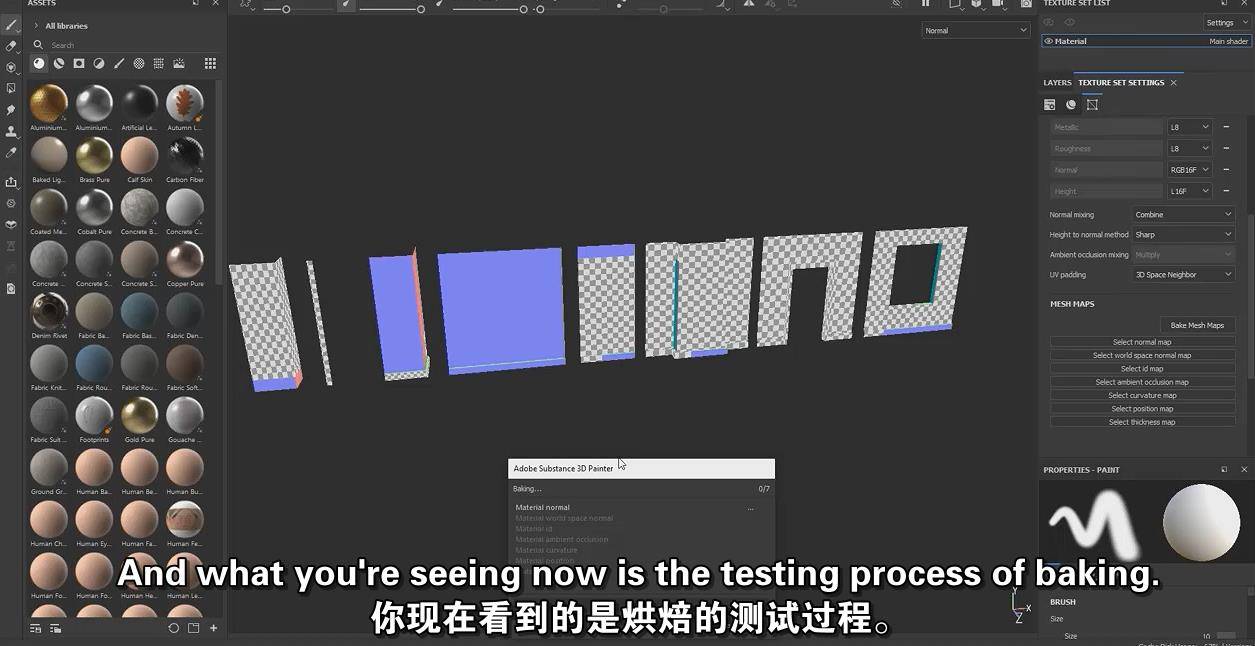Select Copper Pure material thumbnail

(x=185, y=259)
